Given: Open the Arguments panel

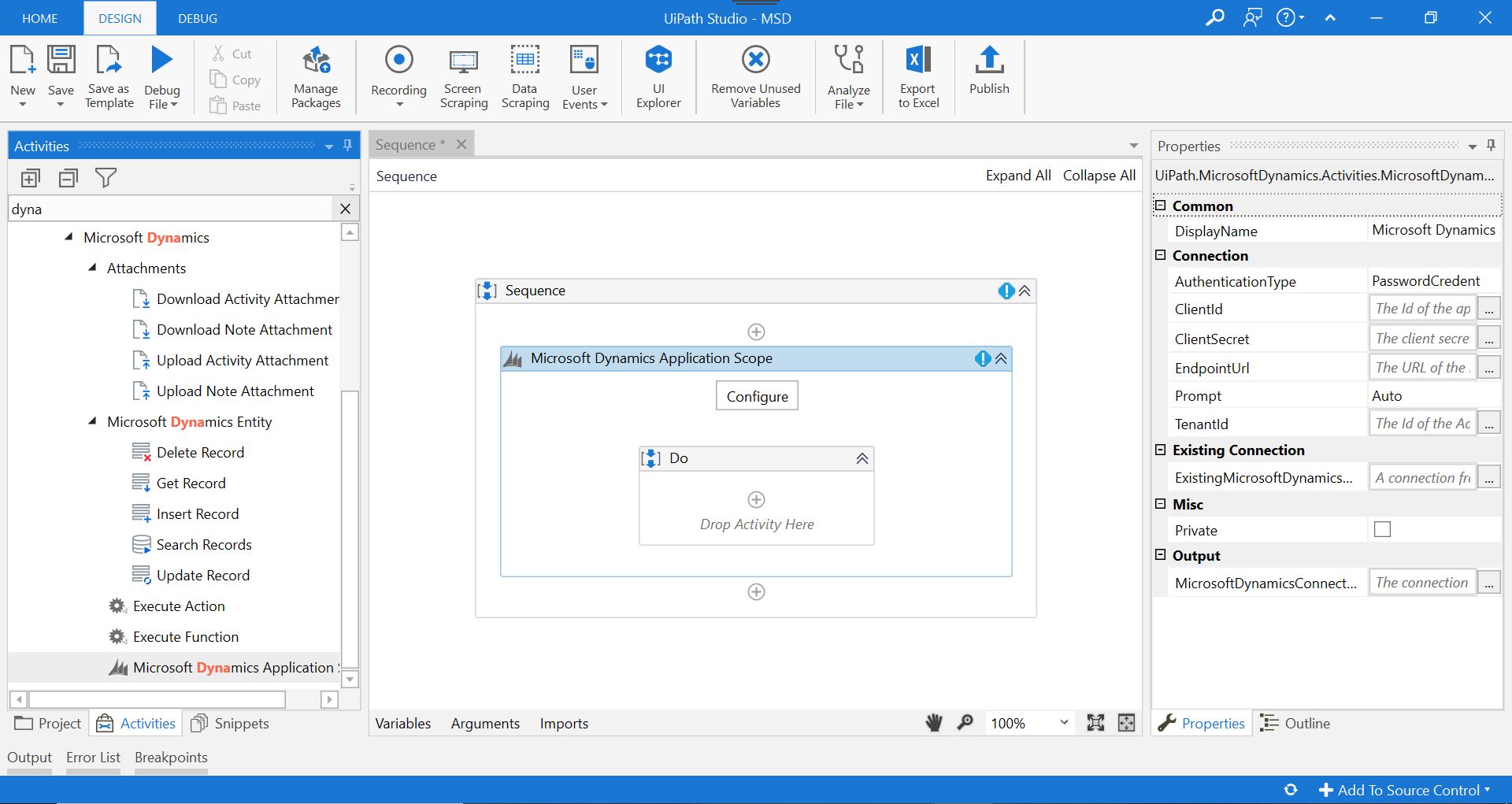Looking at the screenshot, I should [x=485, y=723].
